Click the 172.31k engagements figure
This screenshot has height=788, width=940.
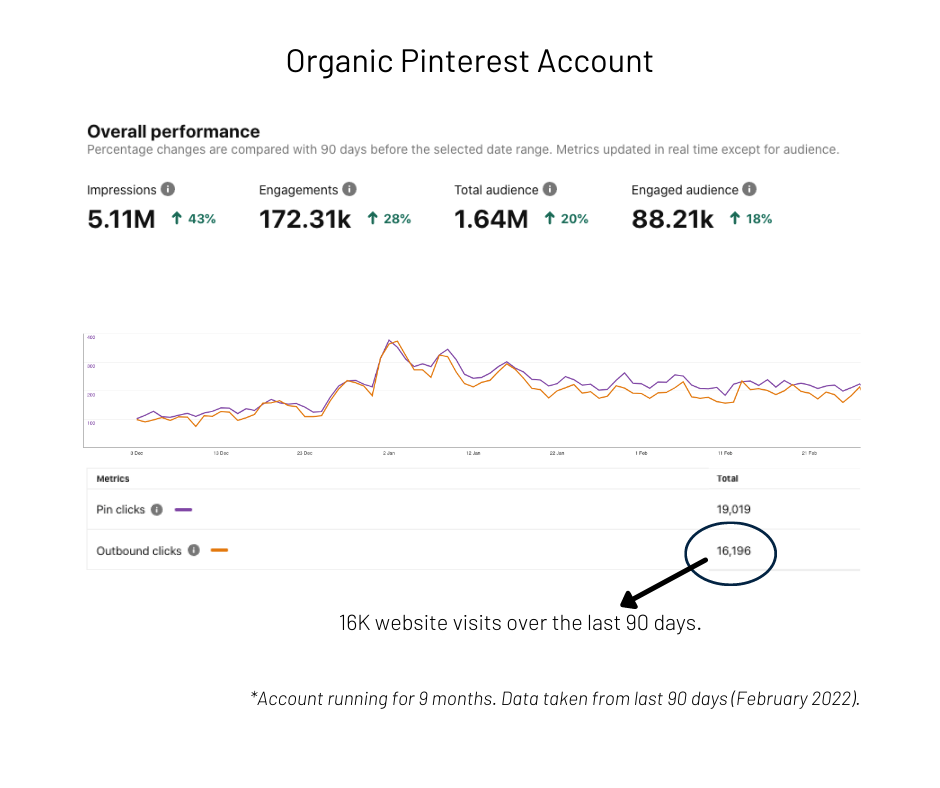click(x=305, y=219)
